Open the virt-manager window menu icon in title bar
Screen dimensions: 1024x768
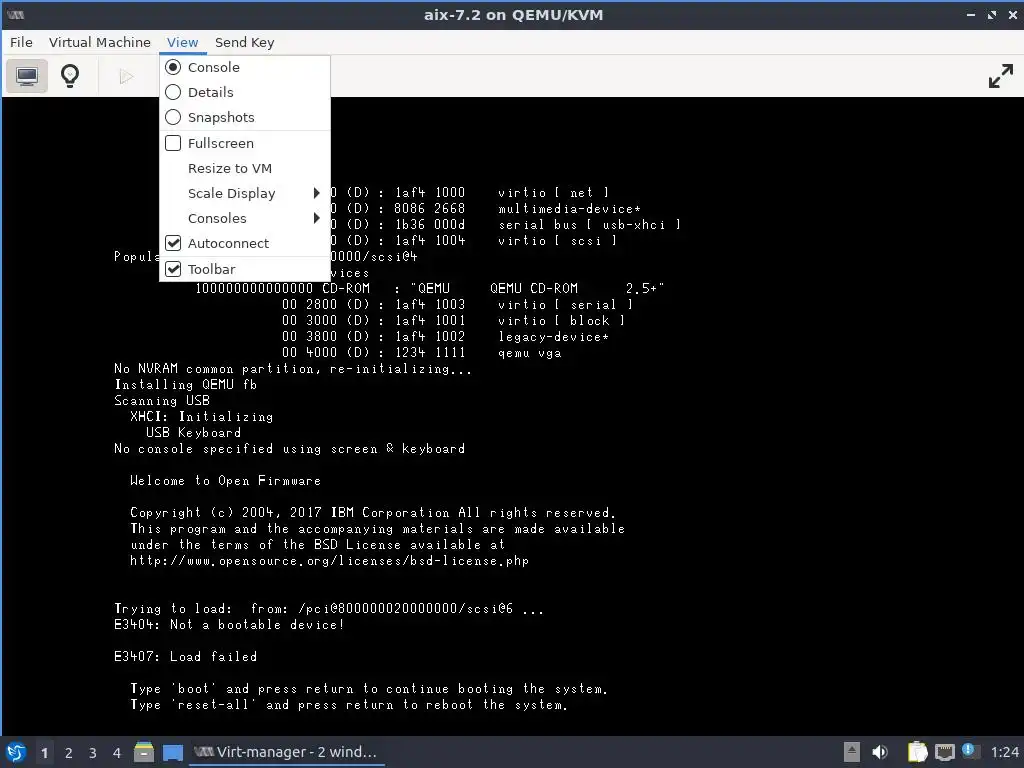(15, 14)
